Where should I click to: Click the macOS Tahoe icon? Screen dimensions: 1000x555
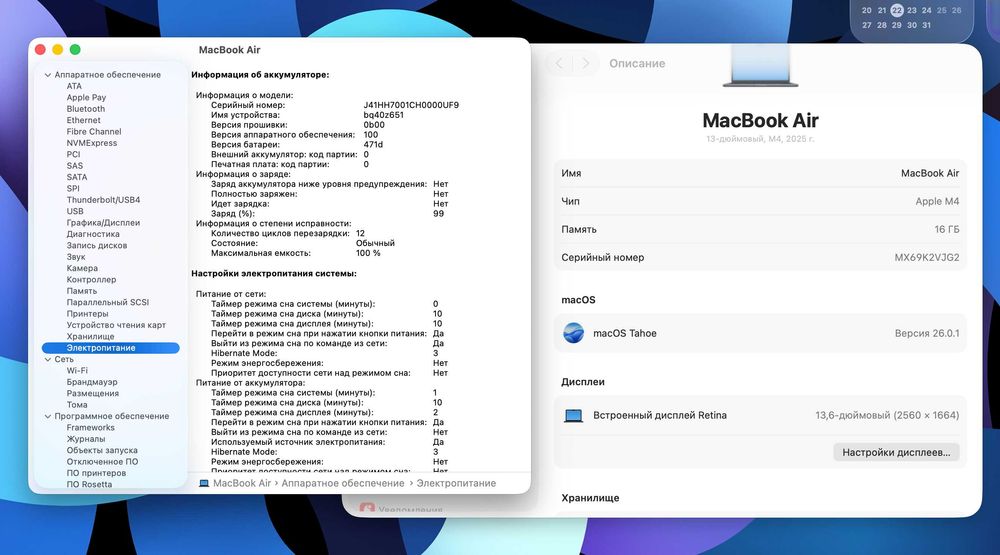[x=573, y=333]
